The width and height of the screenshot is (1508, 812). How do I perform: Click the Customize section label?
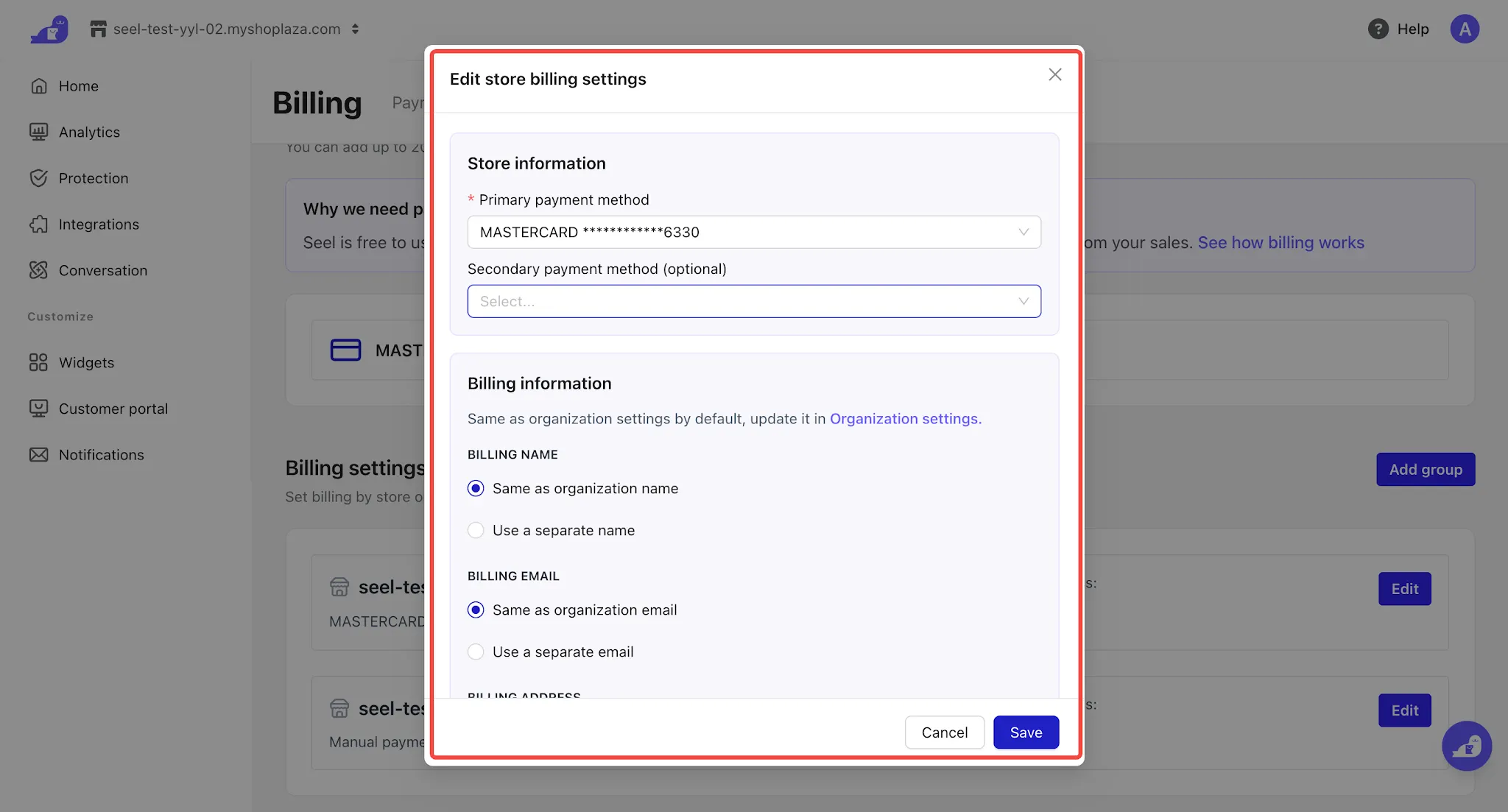pyautogui.click(x=60, y=317)
